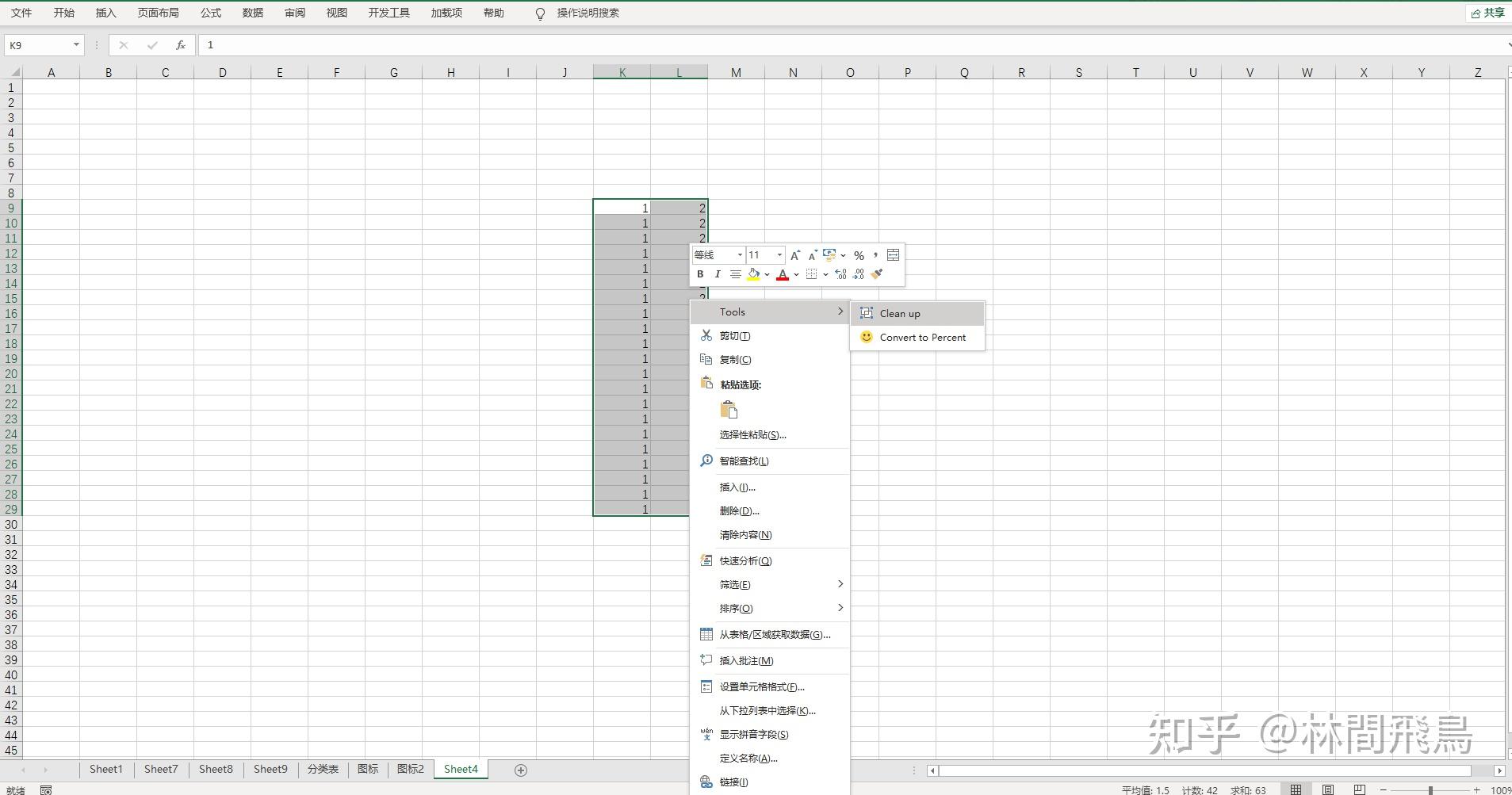Apply the yellow fill color

pyautogui.click(x=753, y=274)
